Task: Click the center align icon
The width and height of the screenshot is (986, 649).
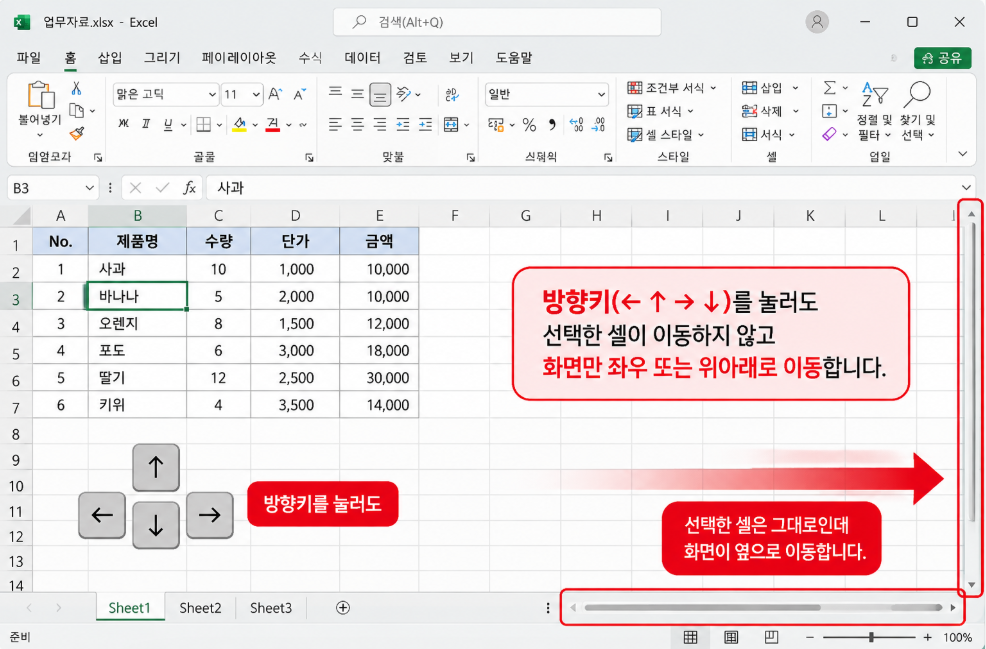Action: click(x=357, y=125)
